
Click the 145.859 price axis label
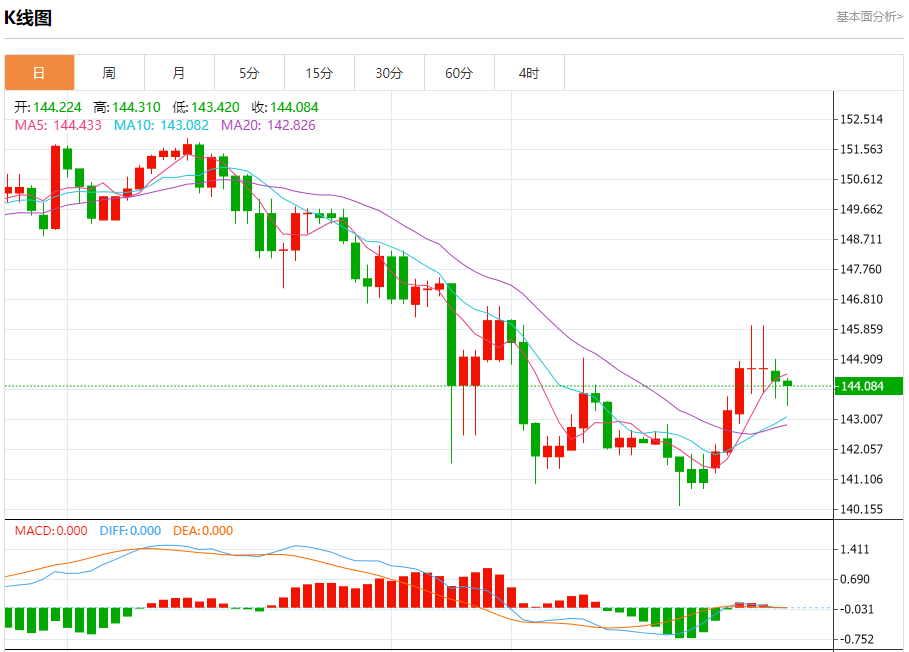pos(861,329)
